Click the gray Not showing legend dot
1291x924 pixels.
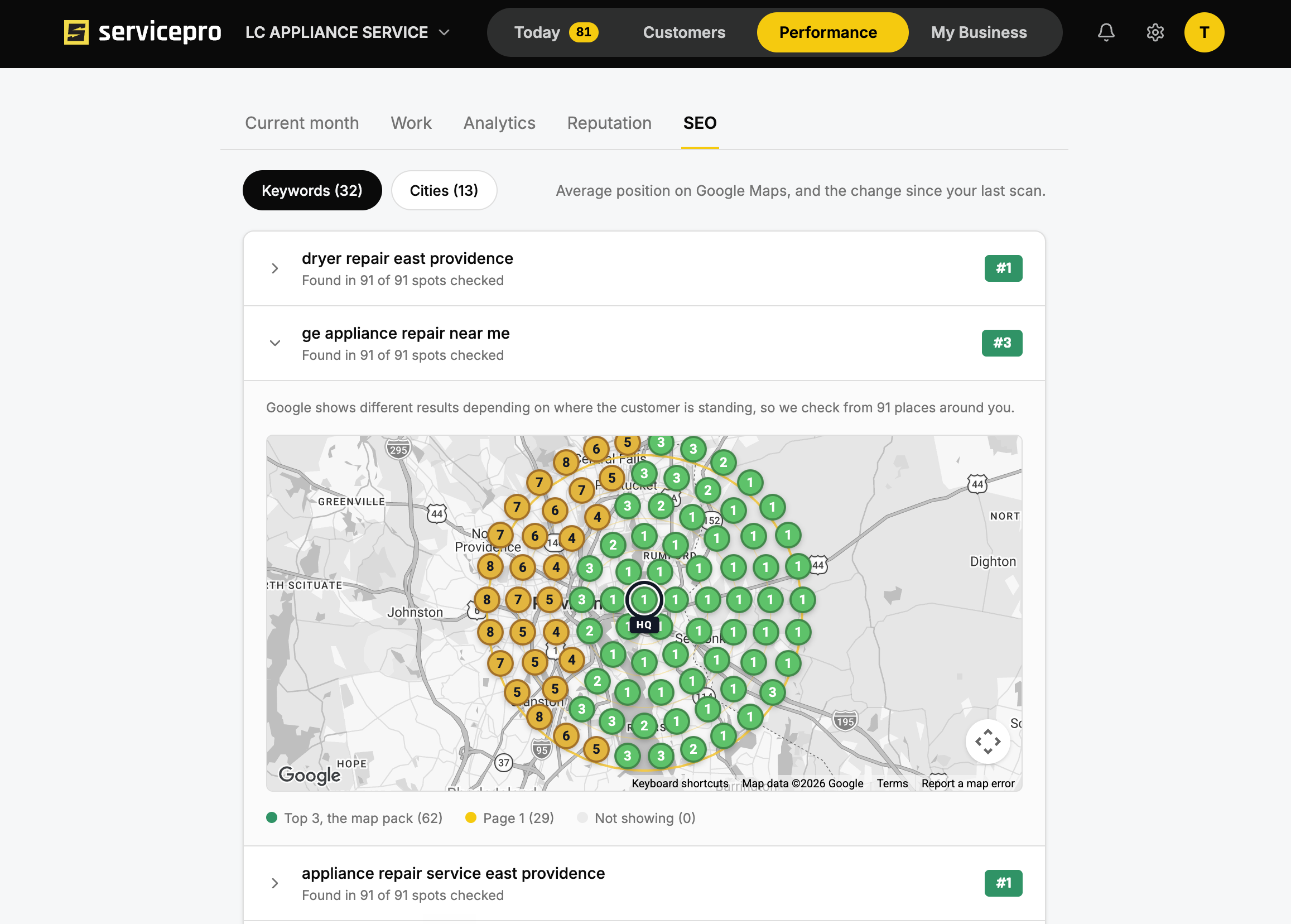[x=582, y=817]
